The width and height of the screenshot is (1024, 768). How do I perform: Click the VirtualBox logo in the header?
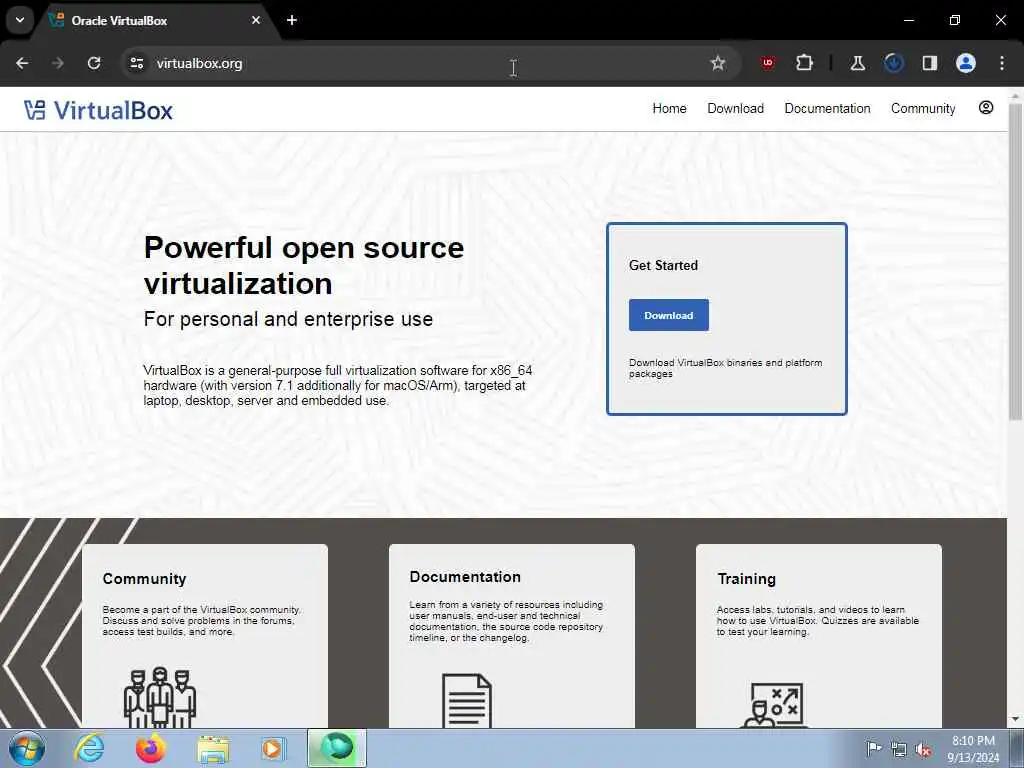pos(99,110)
